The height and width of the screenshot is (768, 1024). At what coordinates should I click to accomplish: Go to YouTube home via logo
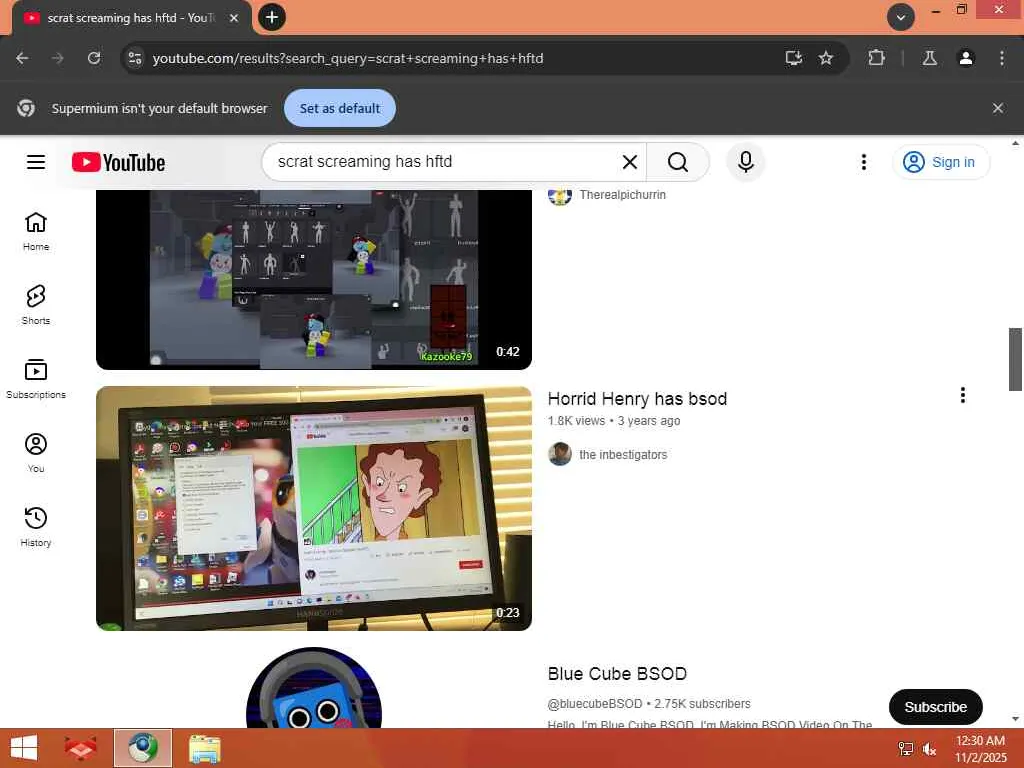pos(118,162)
